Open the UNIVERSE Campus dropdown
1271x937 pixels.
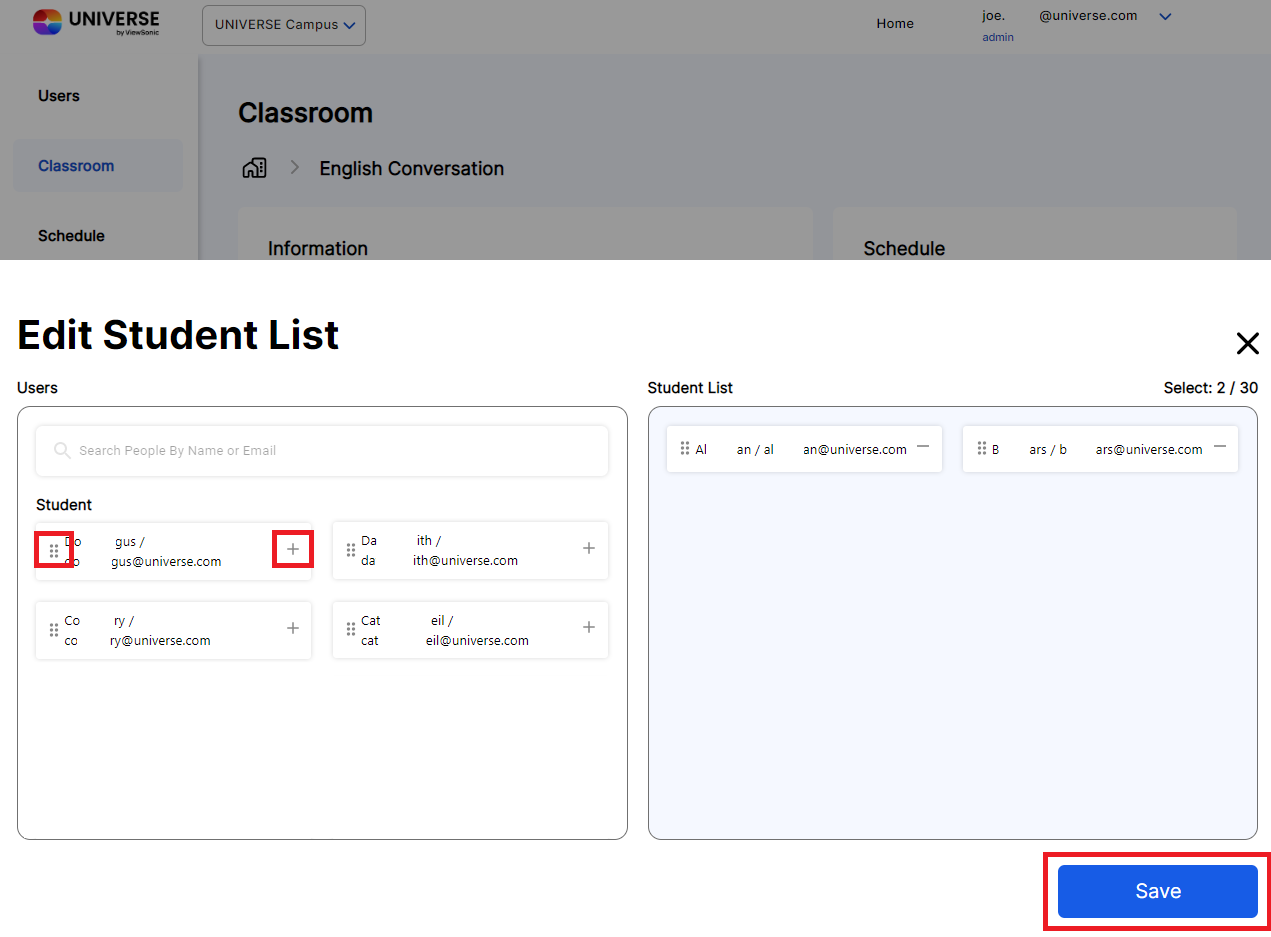(284, 25)
